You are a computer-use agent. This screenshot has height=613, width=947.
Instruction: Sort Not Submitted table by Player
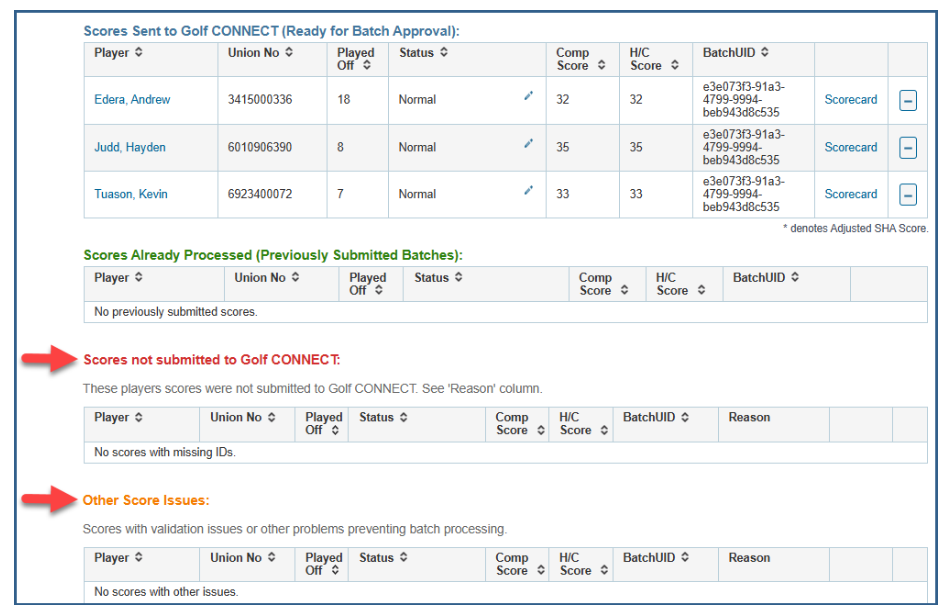(x=139, y=417)
